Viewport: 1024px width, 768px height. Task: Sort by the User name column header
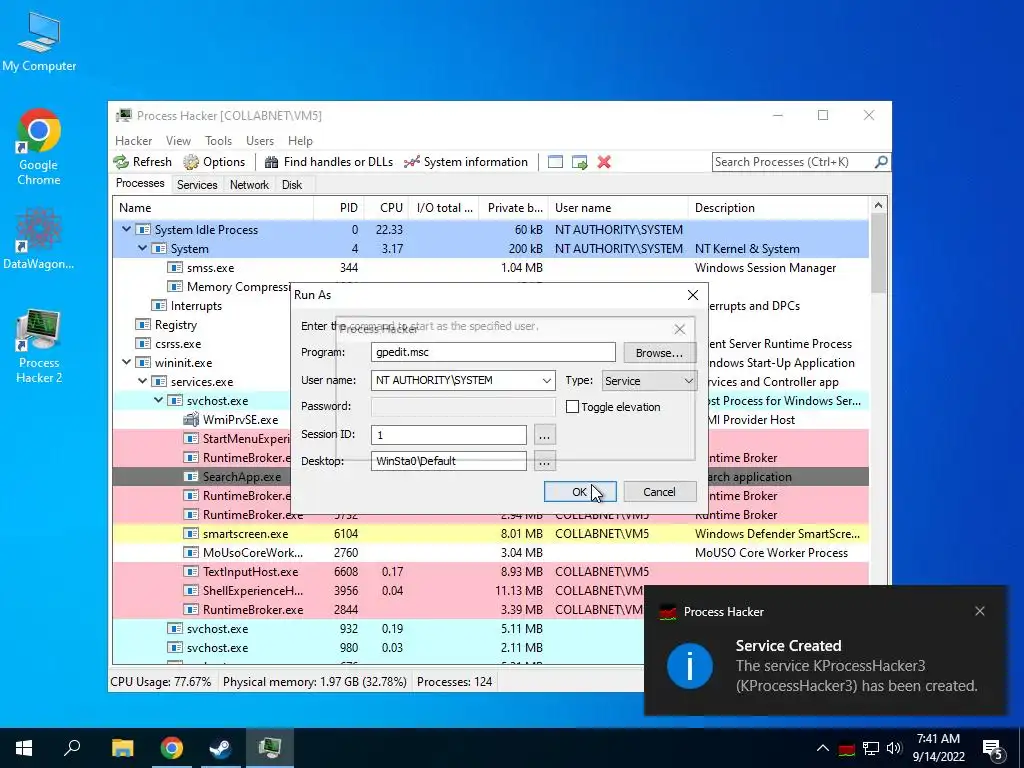click(x=618, y=208)
